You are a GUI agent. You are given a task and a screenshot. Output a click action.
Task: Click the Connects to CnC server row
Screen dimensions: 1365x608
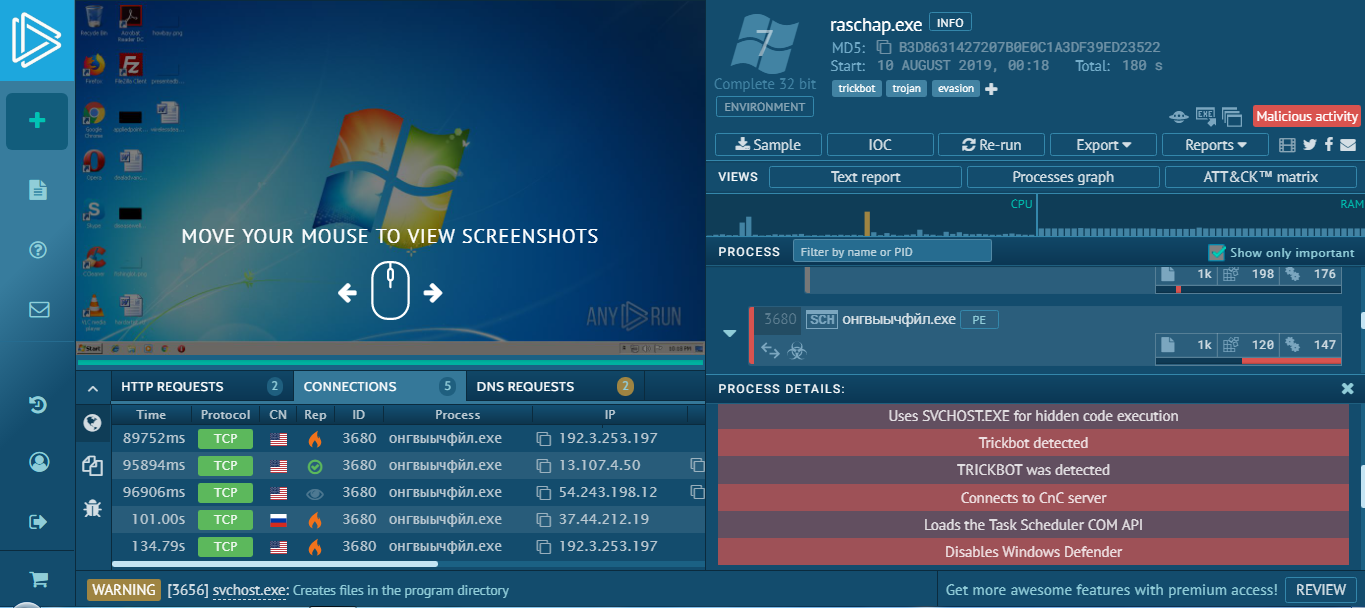1033,498
